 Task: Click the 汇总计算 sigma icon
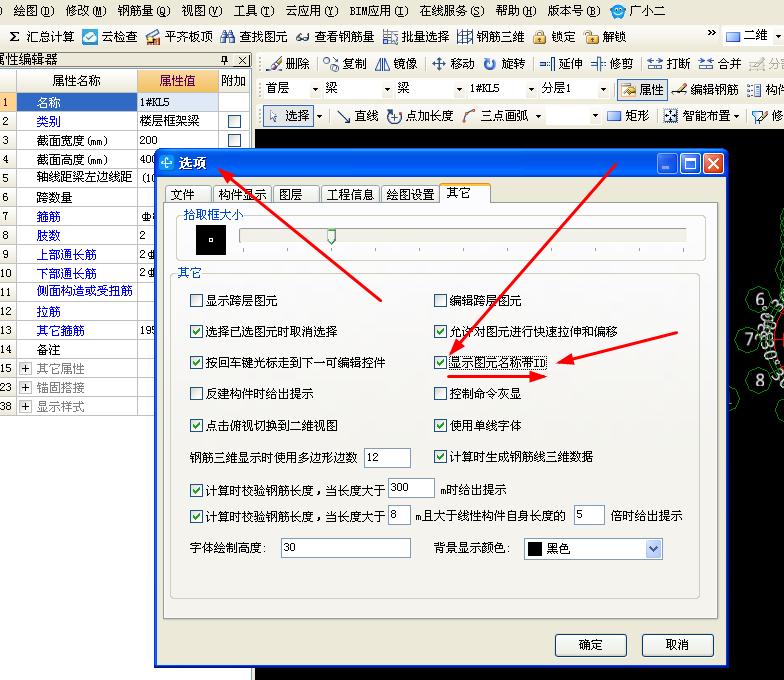14,37
